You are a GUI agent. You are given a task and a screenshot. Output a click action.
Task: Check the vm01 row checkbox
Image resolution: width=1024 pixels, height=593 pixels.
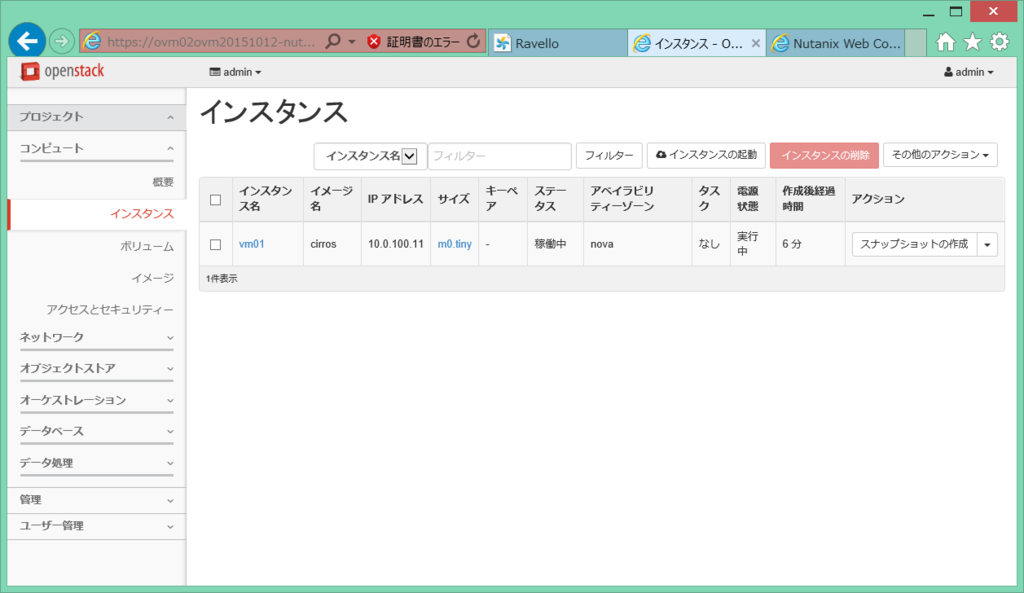[x=215, y=244]
